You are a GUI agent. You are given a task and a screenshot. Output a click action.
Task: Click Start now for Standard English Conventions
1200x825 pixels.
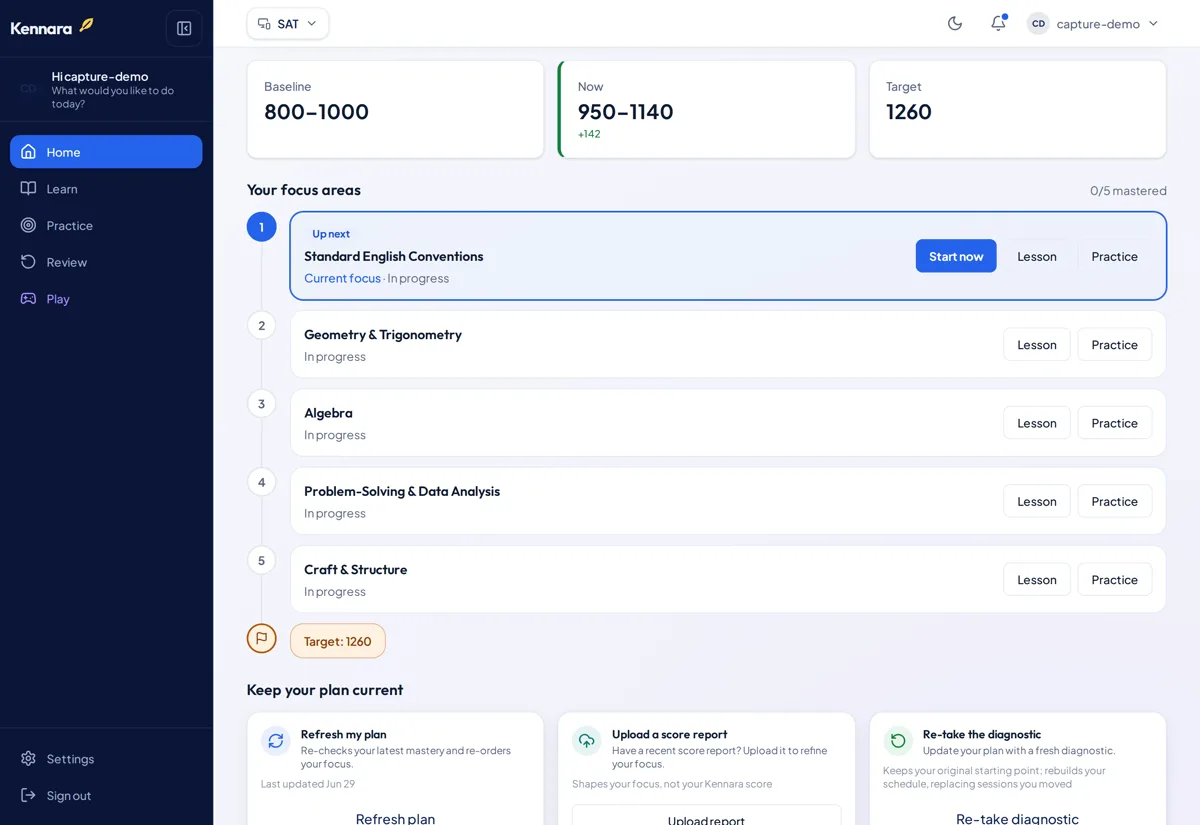pyautogui.click(x=956, y=256)
